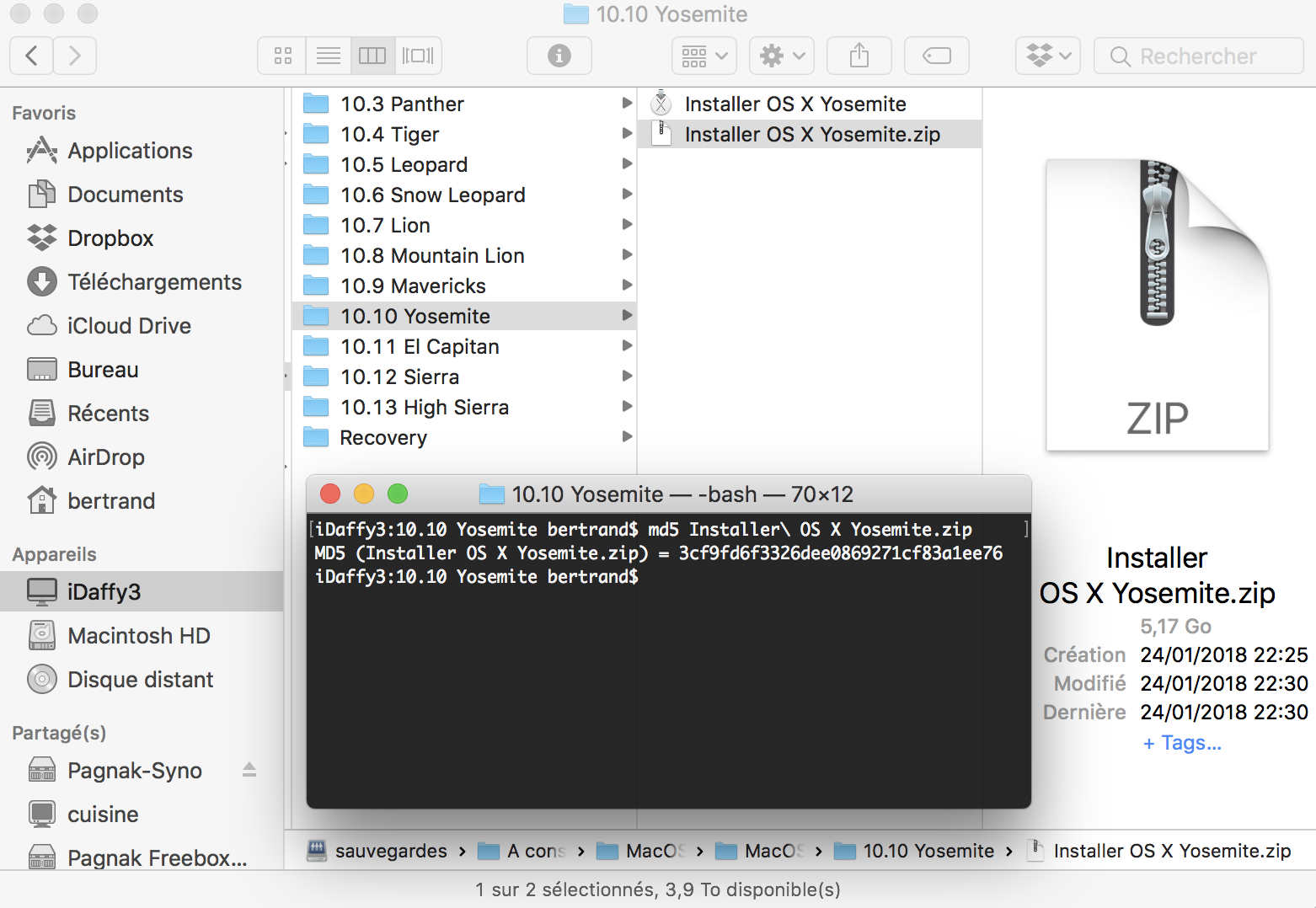Click the ZIP file preview thumbnail
The image size is (1316, 908).
click(x=1157, y=305)
